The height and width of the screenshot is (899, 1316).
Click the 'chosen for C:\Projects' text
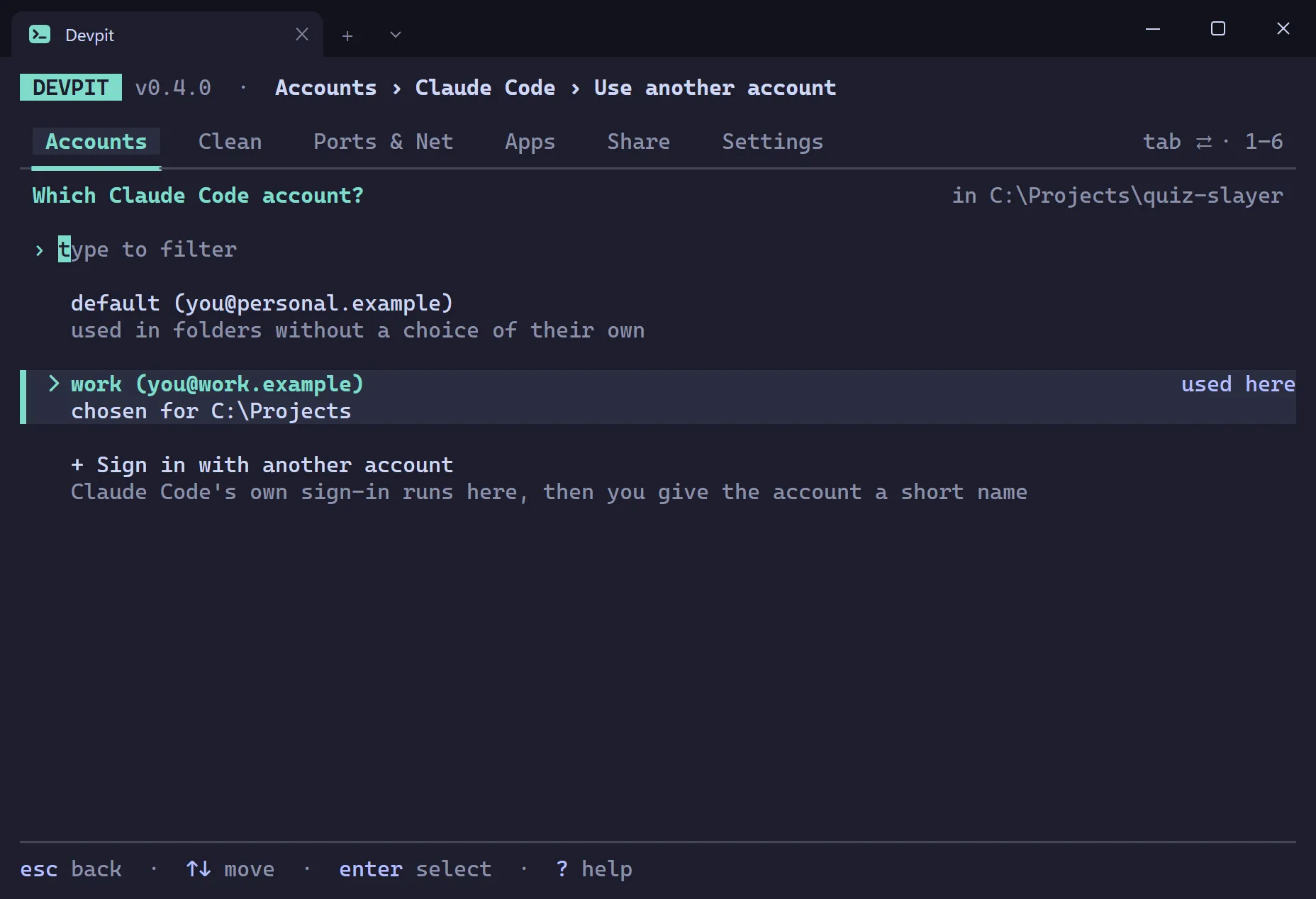(211, 411)
